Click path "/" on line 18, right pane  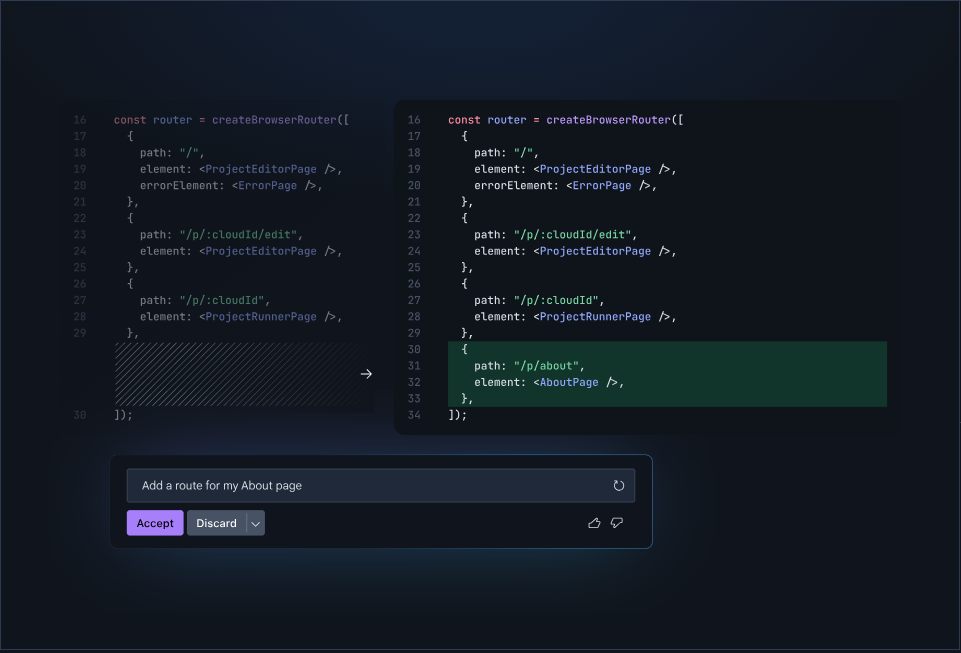[506, 153]
